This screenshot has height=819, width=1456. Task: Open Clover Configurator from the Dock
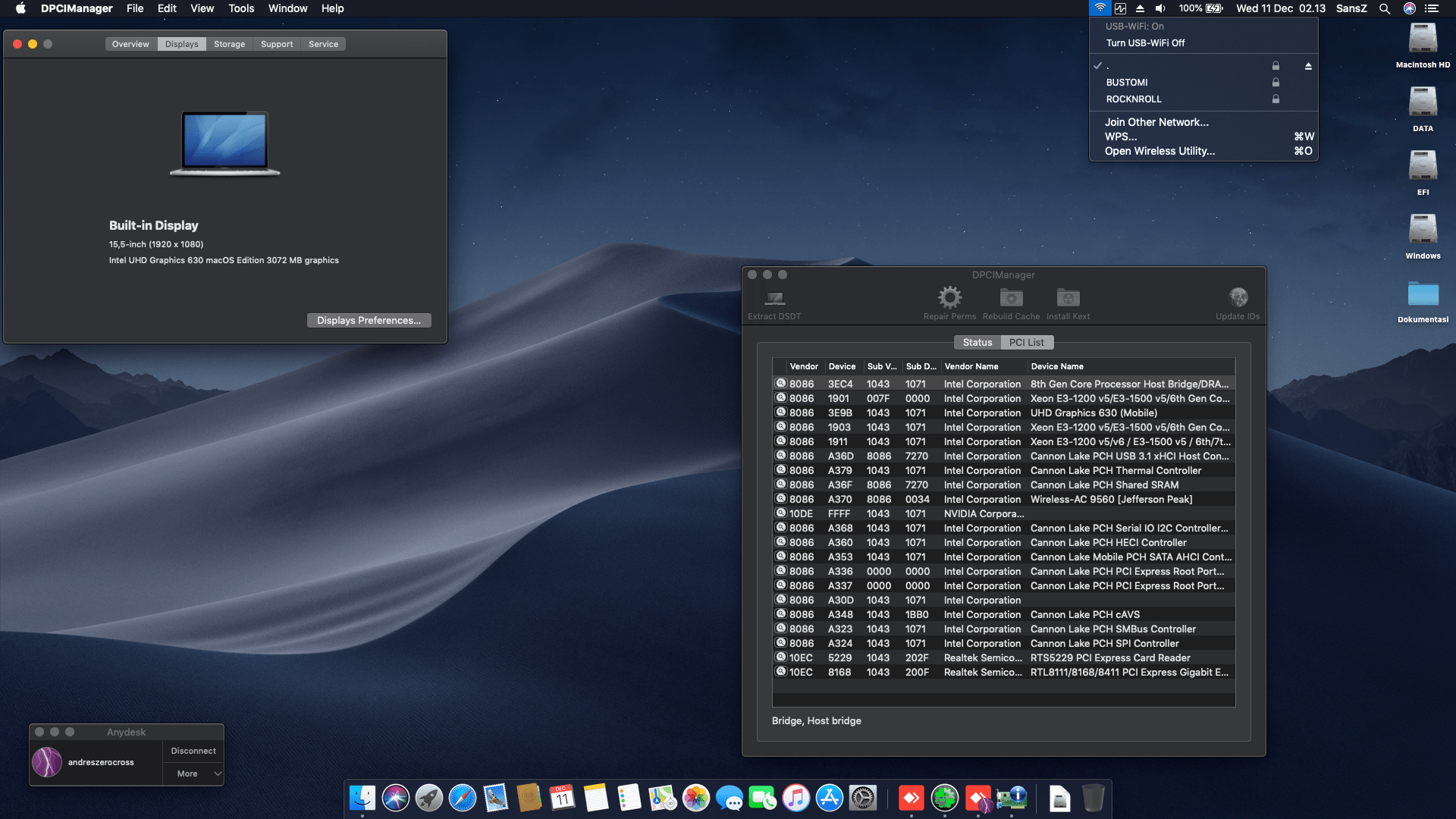click(x=945, y=798)
